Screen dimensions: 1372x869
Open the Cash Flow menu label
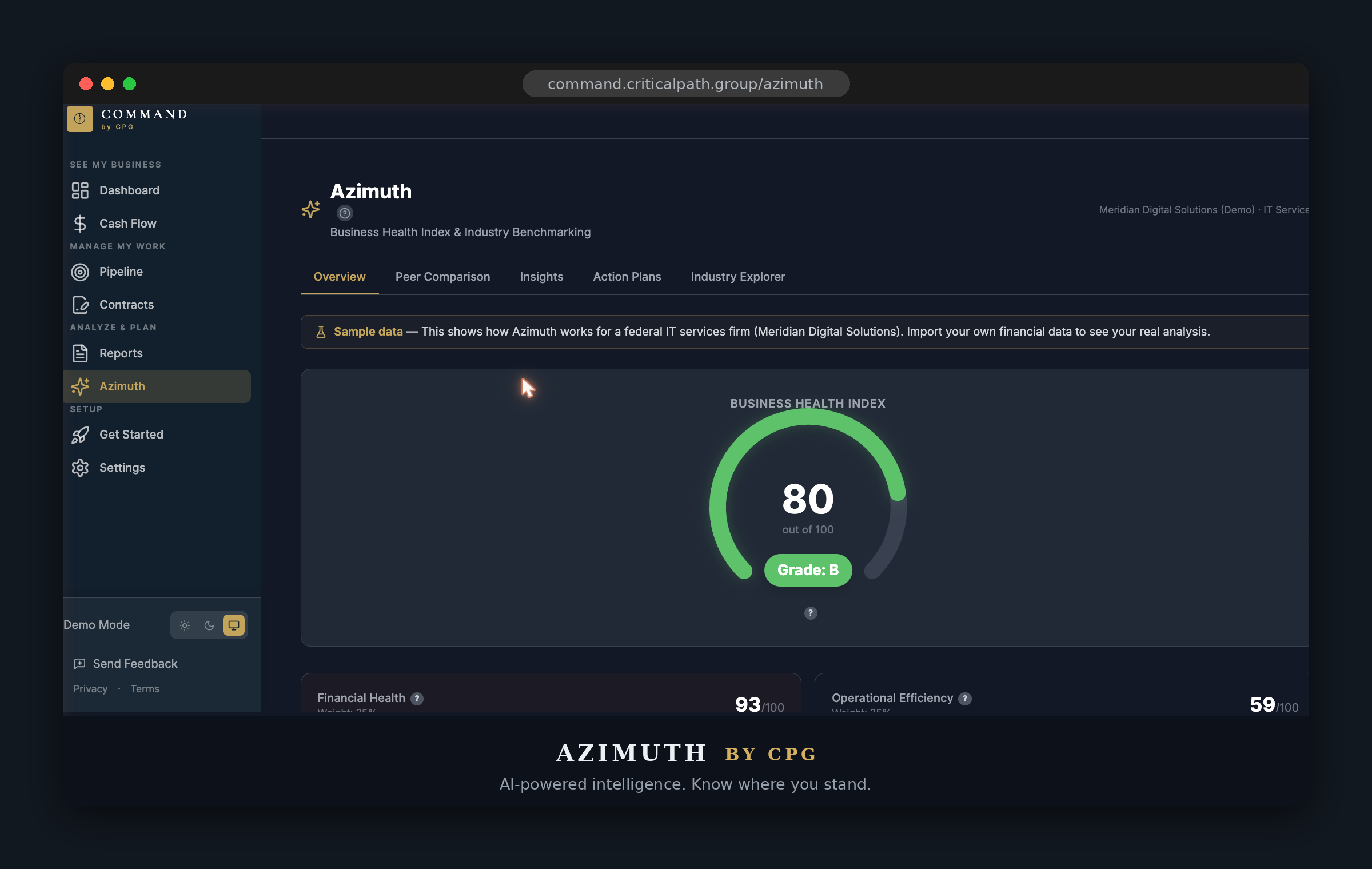(127, 224)
